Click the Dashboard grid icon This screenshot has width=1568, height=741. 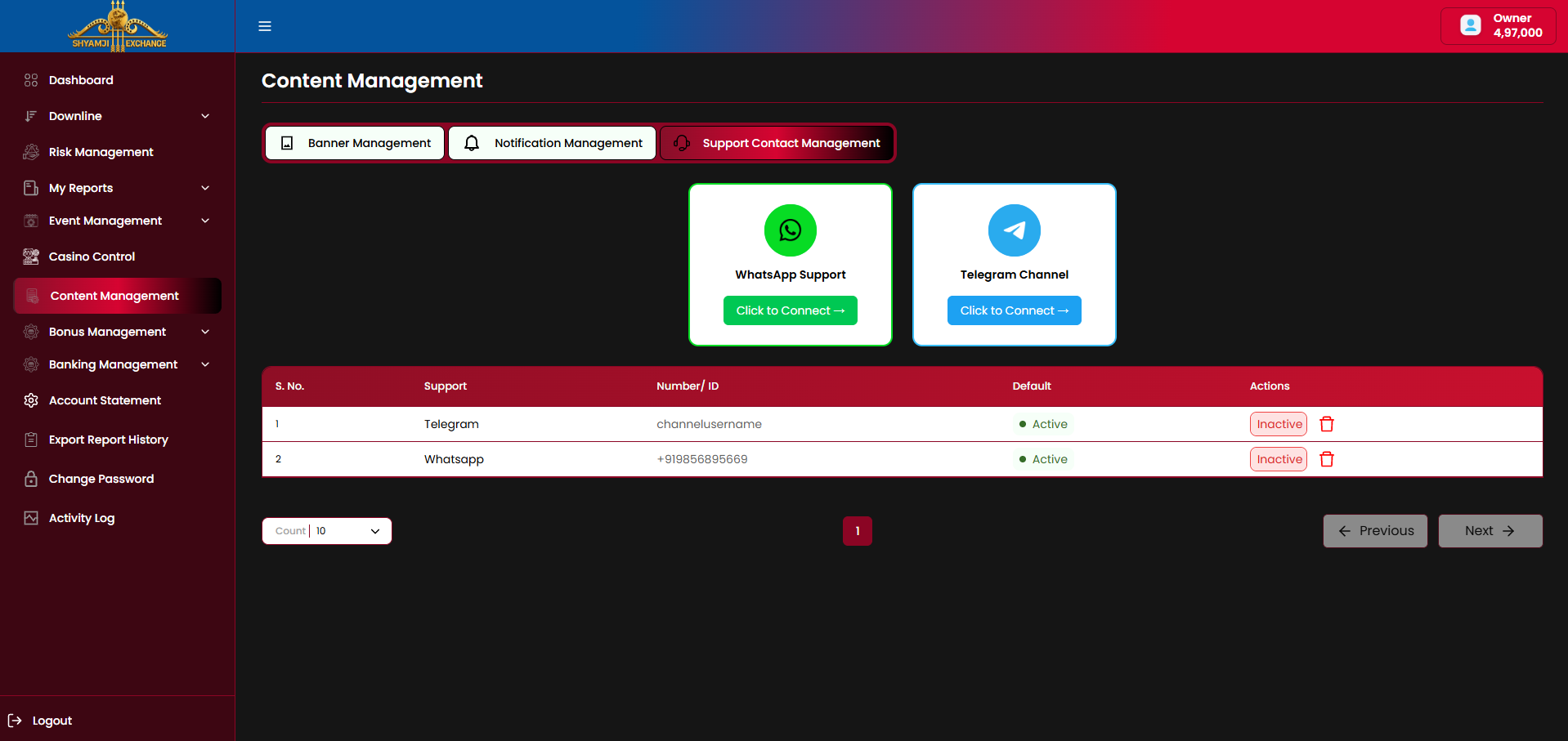(31, 80)
